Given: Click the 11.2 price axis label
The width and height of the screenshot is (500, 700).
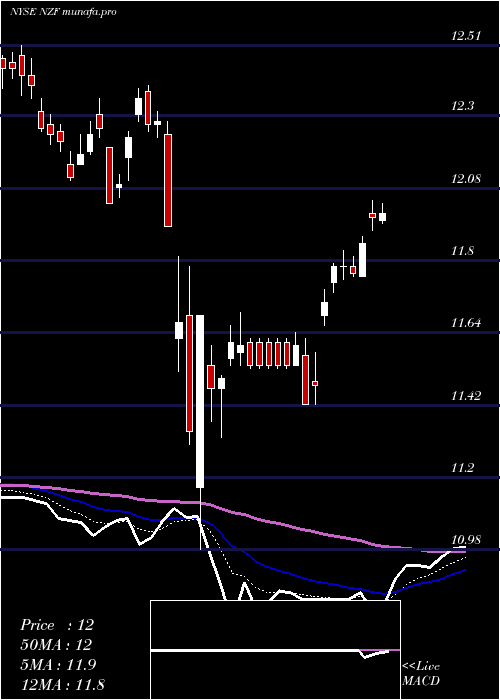Looking at the screenshot, I should click(462, 468).
